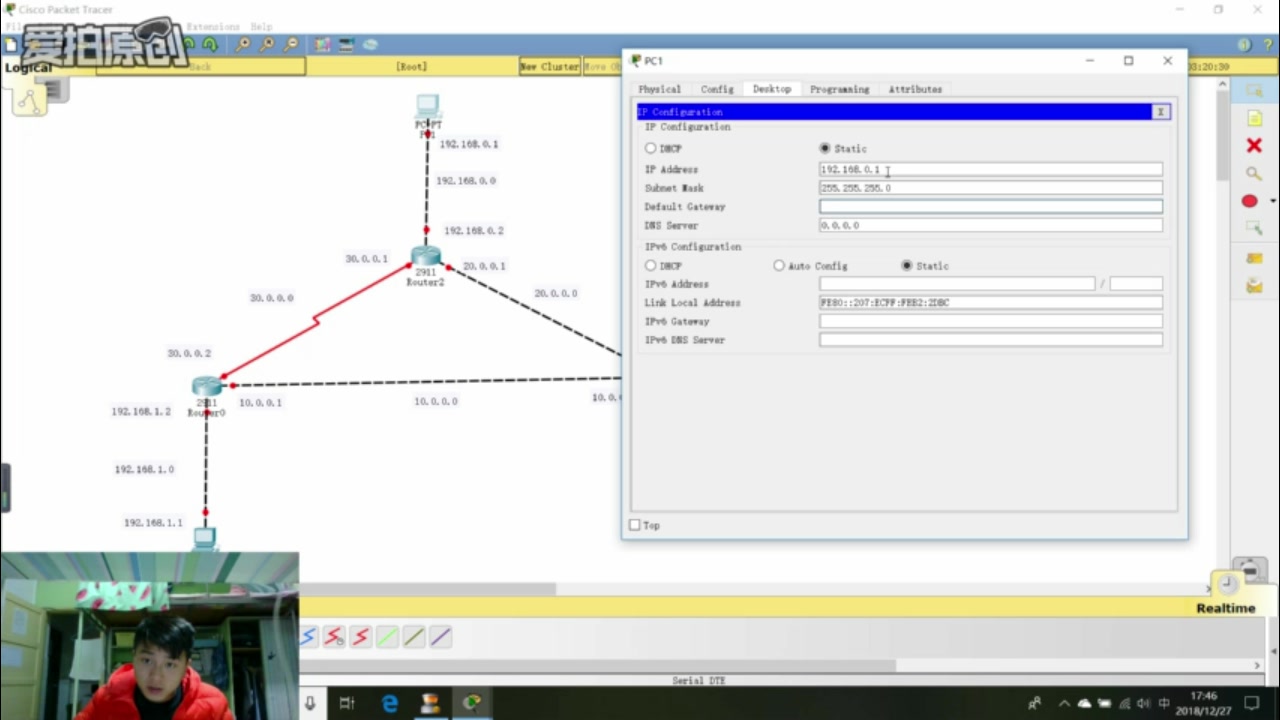This screenshot has height=720, width=1280.
Task: Click the zoom out magnifier icon
Action: [291, 45]
